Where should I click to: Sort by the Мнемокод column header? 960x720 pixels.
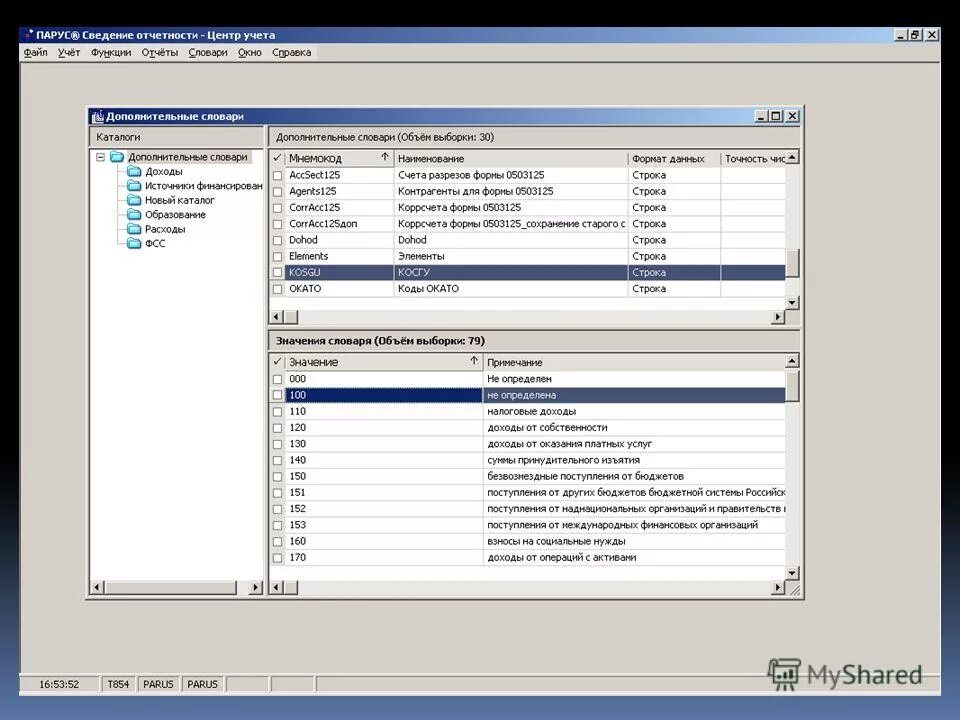pyautogui.click(x=339, y=159)
